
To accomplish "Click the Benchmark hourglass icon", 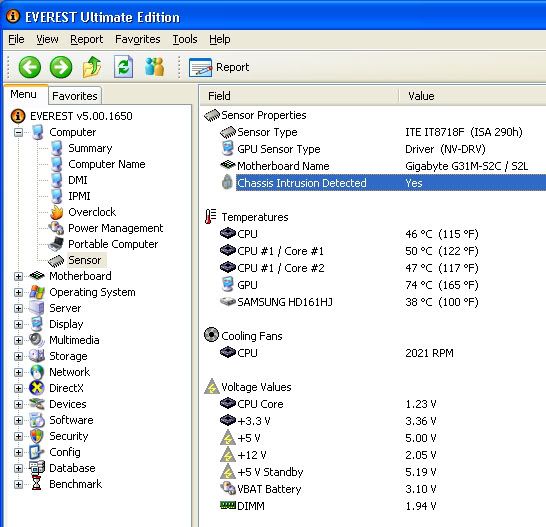I will [37, 484].
